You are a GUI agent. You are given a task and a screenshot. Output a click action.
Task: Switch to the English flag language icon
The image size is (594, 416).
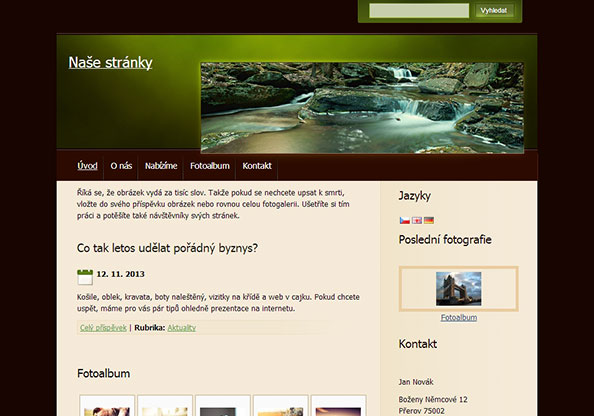[417, 220]
